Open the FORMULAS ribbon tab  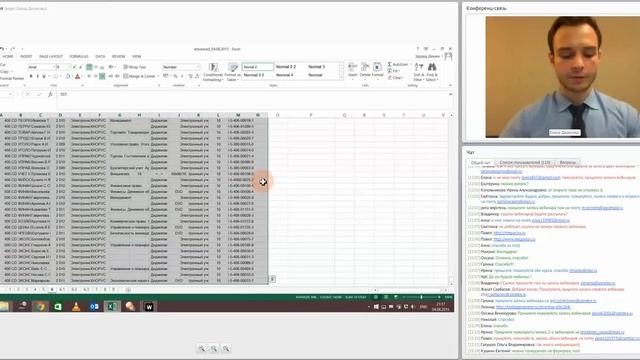point(79,56)
